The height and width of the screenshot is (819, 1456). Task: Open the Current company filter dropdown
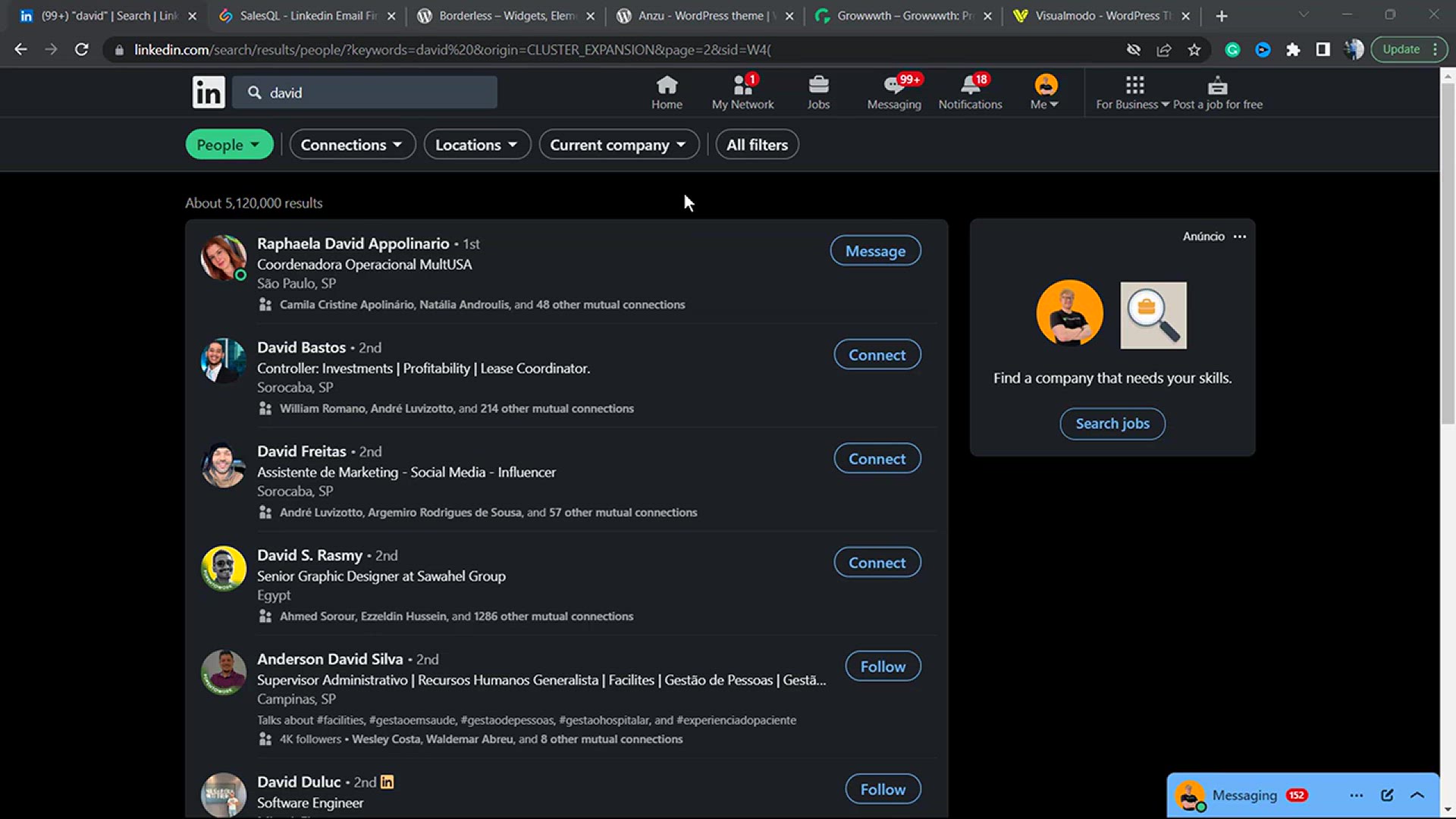[x=619, y=145]
